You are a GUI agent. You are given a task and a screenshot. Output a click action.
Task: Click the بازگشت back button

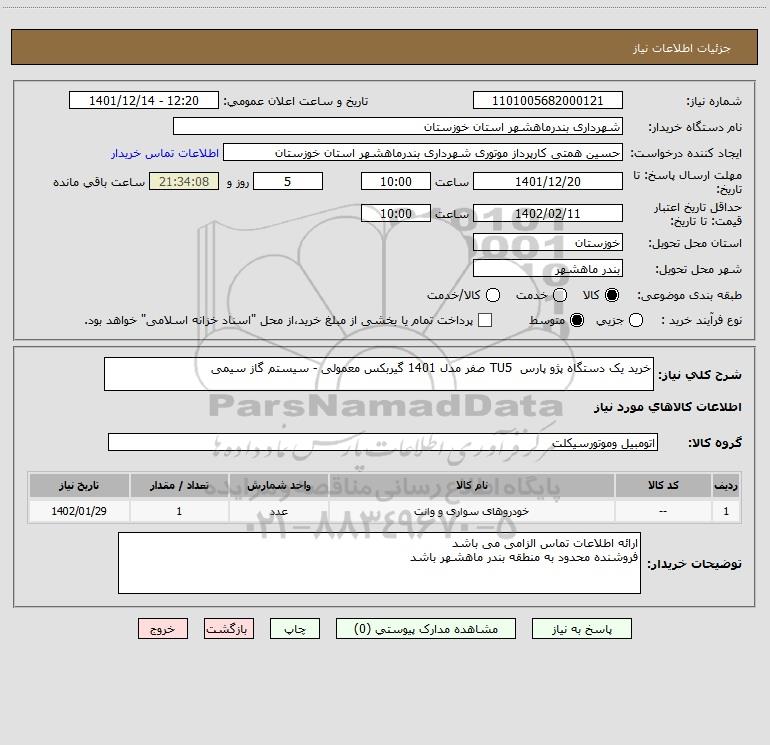point(229,629)
